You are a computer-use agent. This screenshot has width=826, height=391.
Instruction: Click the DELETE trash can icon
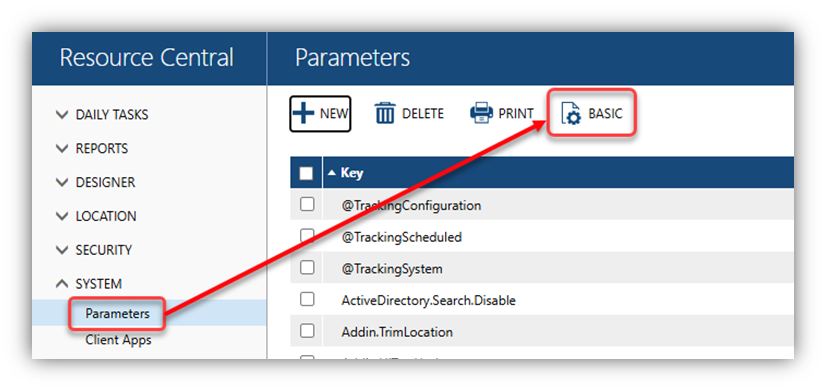[385, 113]
